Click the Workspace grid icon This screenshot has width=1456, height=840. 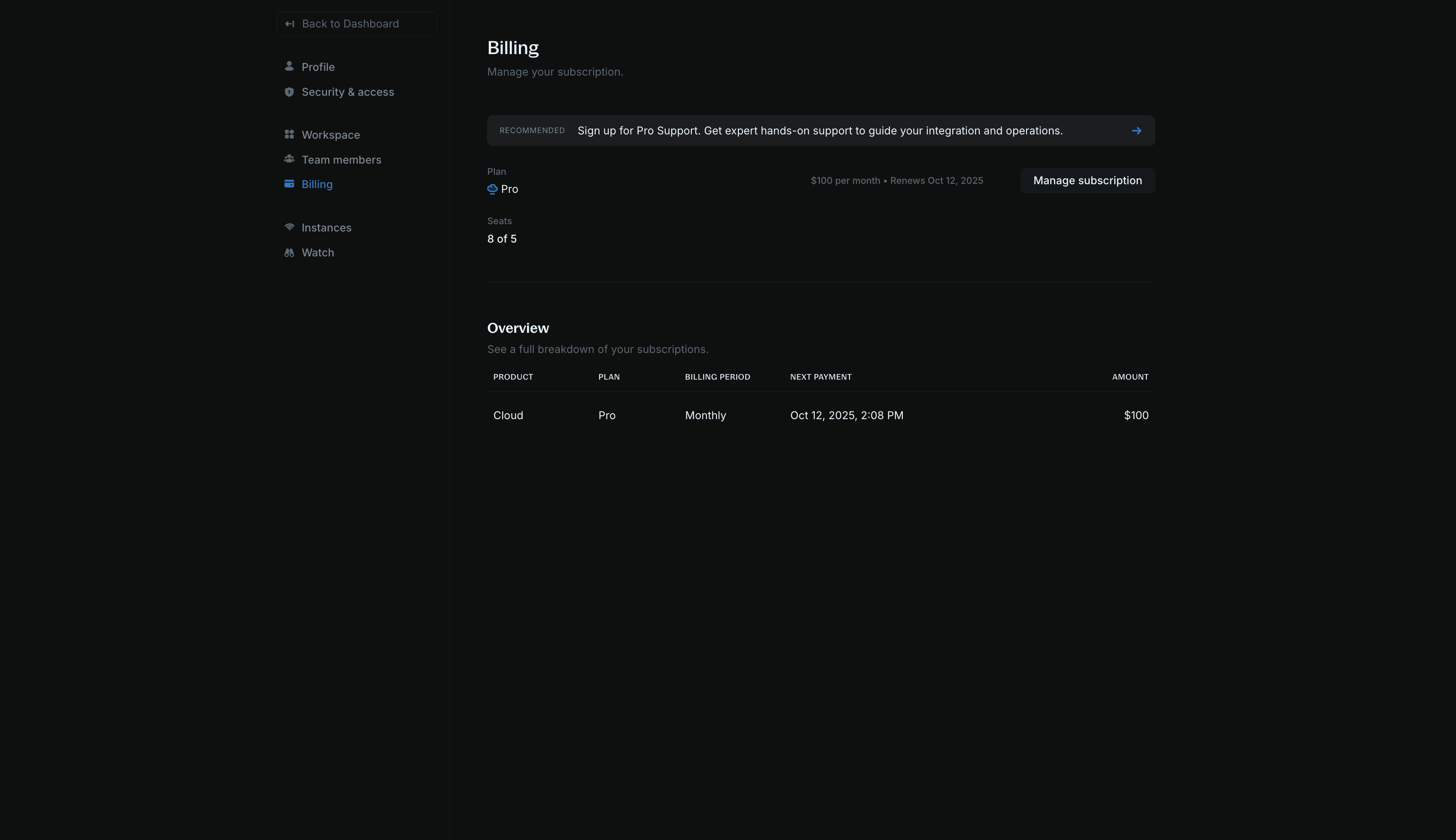289,134
